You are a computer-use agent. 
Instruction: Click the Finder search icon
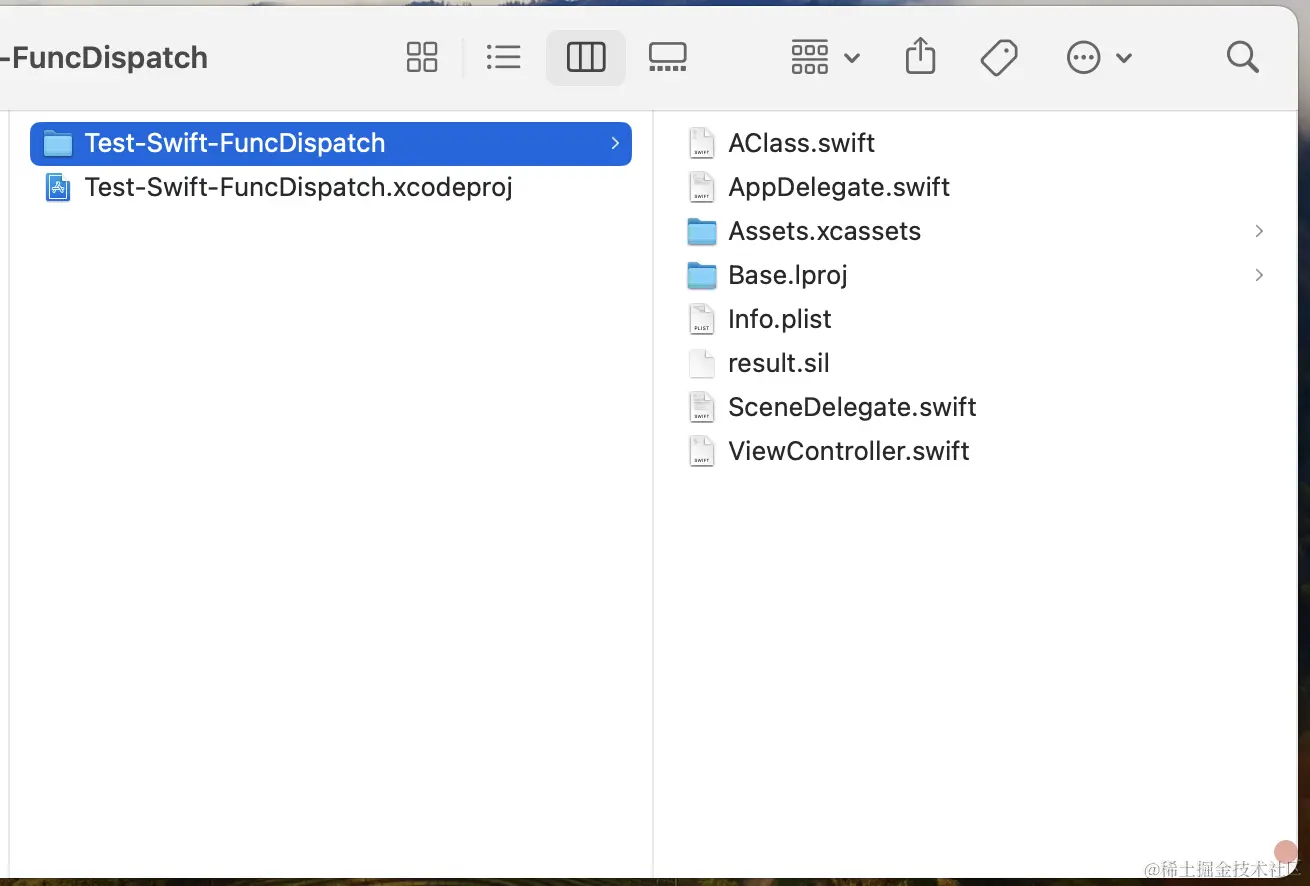pos(1242,58)
